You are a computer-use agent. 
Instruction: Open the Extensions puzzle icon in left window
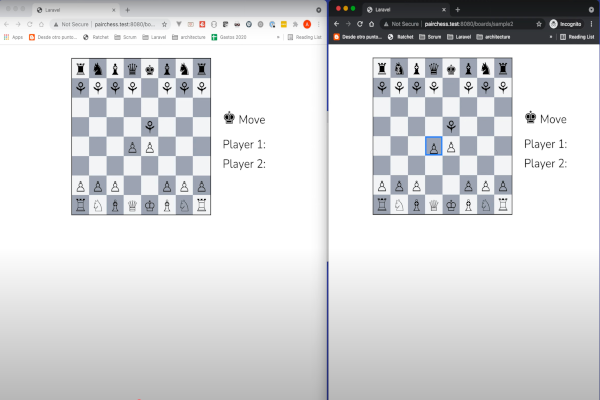295,24
